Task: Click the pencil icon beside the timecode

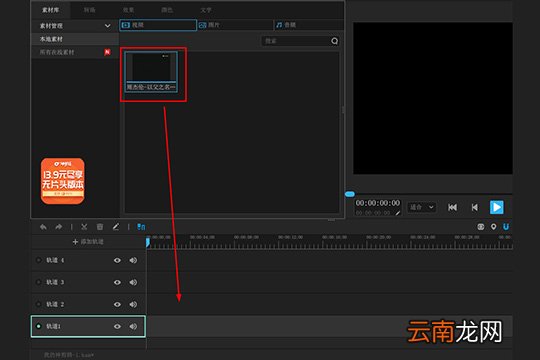Action: pos(398,213)
